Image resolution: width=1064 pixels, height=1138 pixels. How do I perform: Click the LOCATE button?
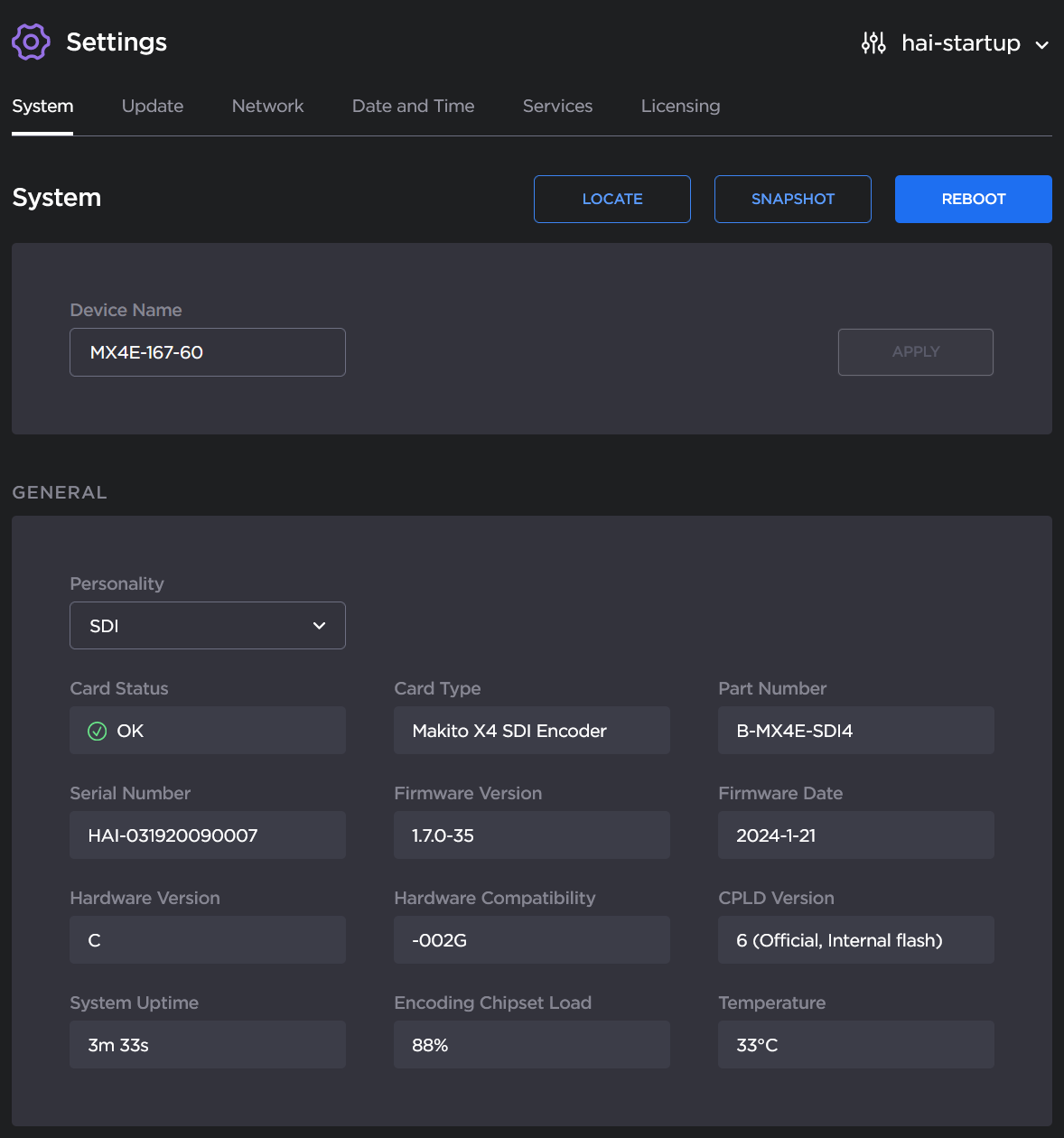pos(611,199)
